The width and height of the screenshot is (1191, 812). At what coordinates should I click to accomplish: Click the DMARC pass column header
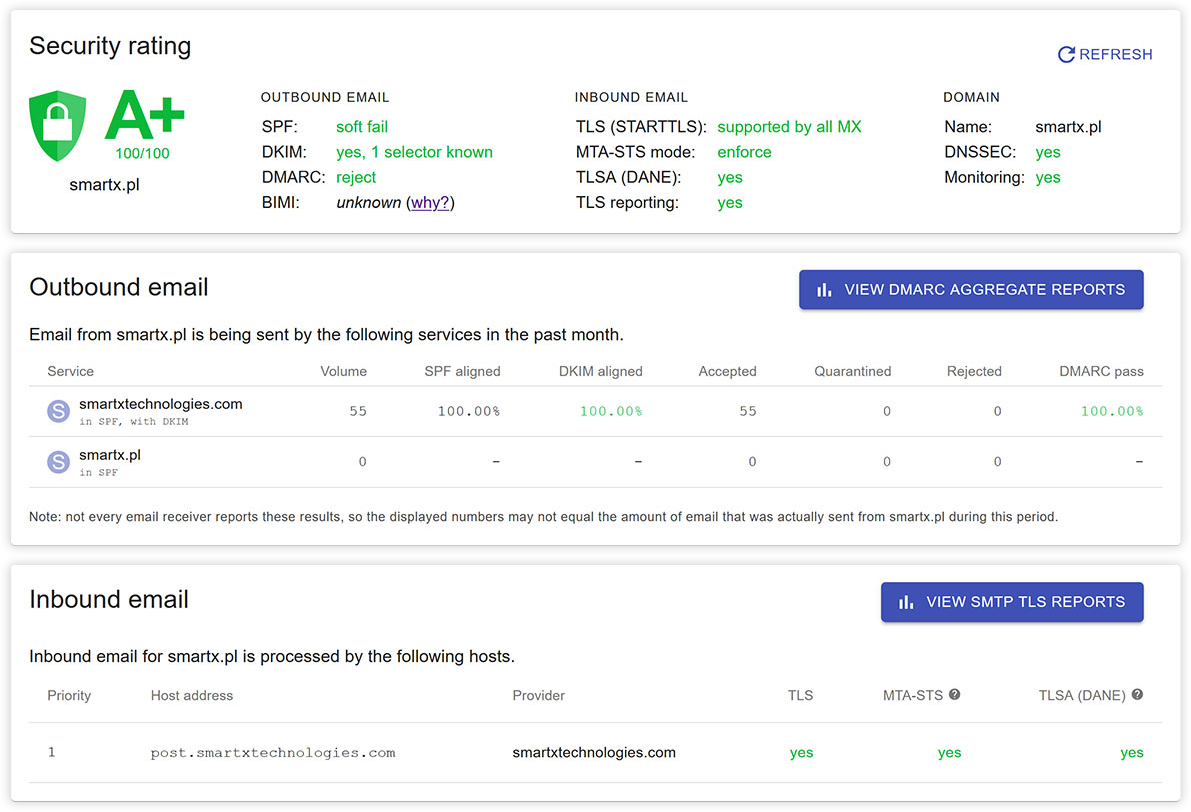(1101, 371)
